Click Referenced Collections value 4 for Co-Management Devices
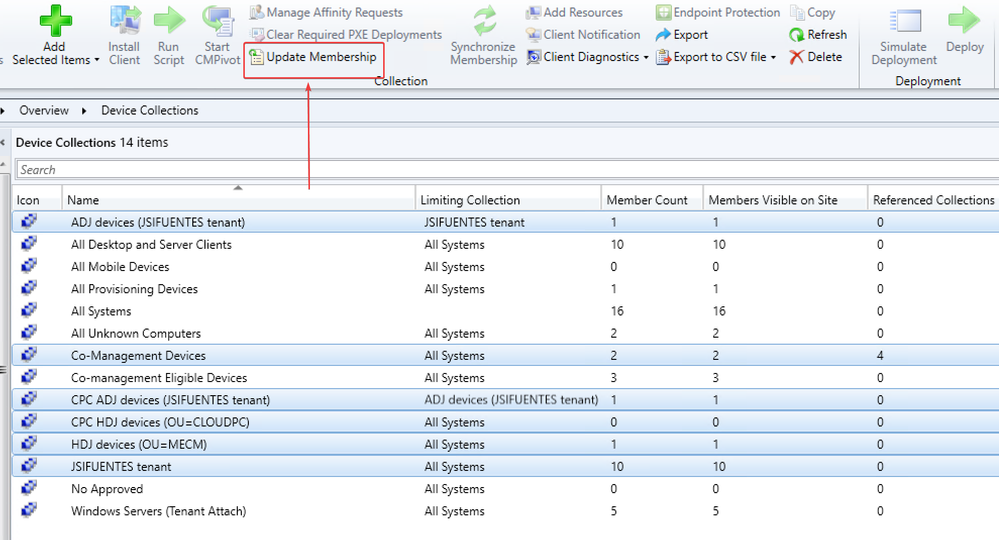Screen dimensions: 999x540 [880, 355]
